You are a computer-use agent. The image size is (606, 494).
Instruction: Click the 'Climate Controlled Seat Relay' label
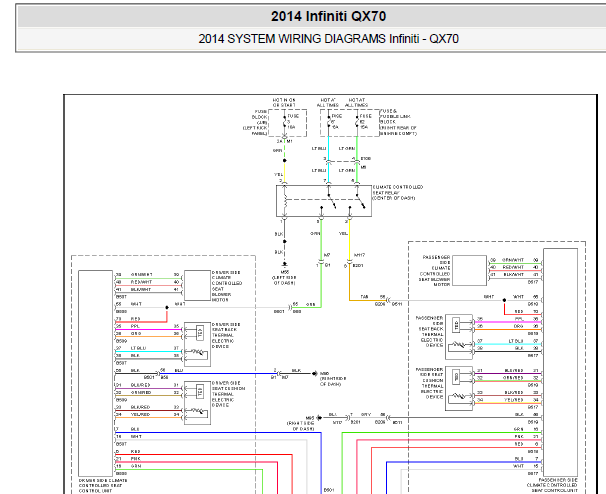(398, 192)
